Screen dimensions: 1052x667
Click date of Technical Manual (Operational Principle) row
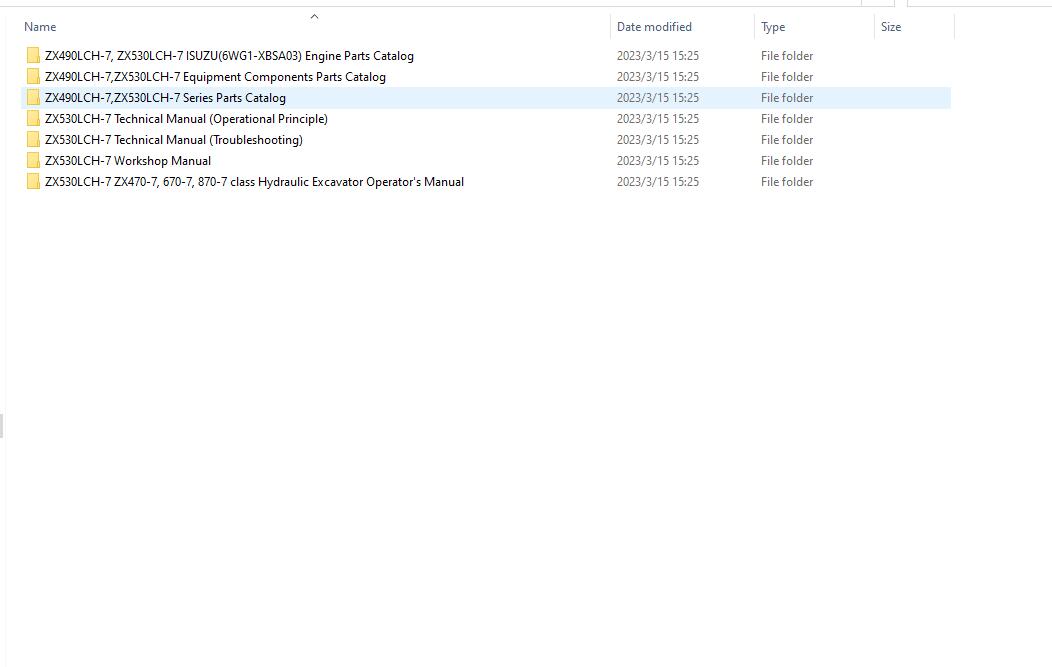(658, 119)
